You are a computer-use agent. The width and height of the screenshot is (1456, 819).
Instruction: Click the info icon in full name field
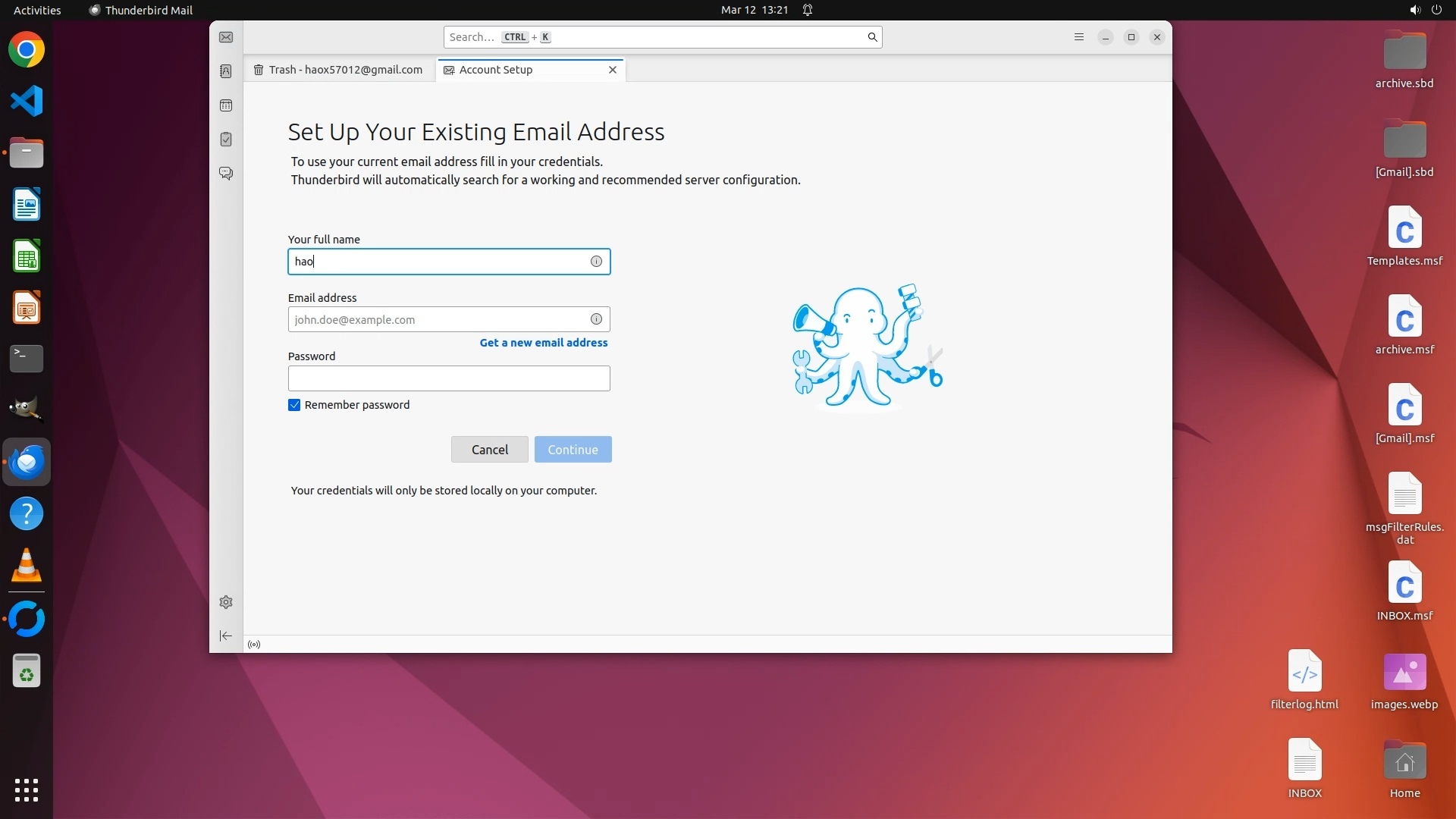[596, 262]
